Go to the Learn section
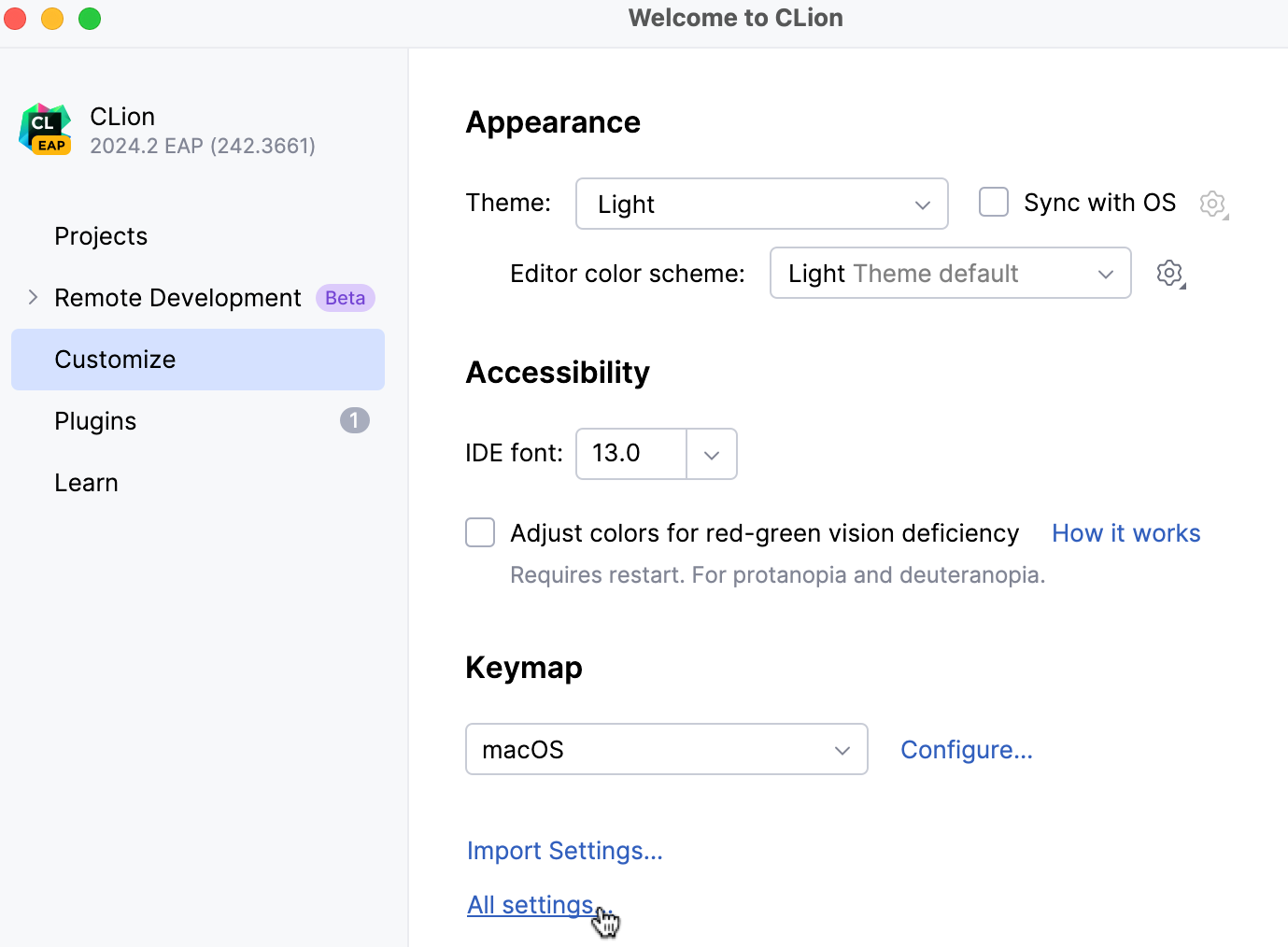This screenshot has width=1288, height=947. coord(86,482)
